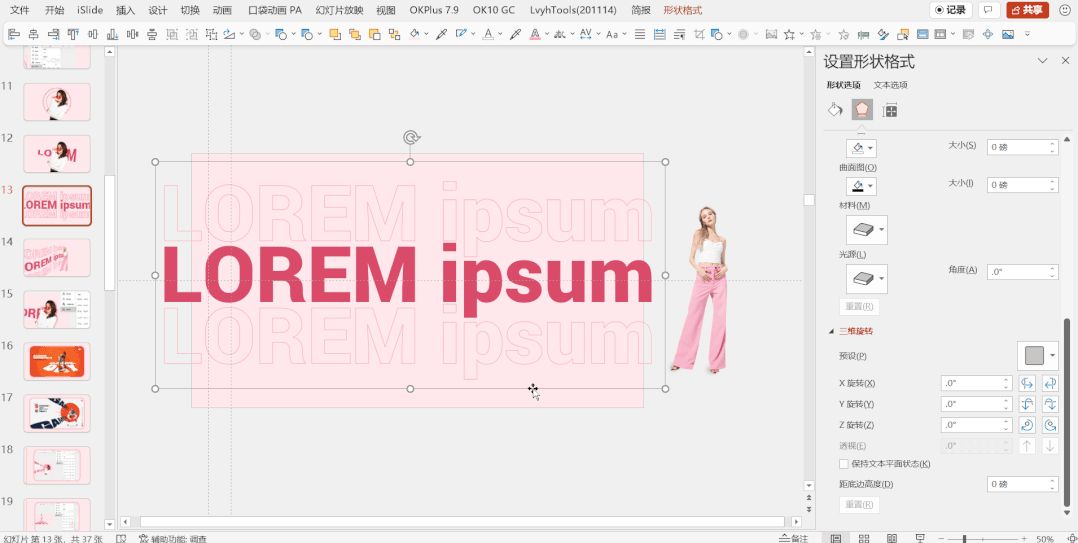
Task: Click the eyedropper tool in the toolbar
Action: point(442,34)
